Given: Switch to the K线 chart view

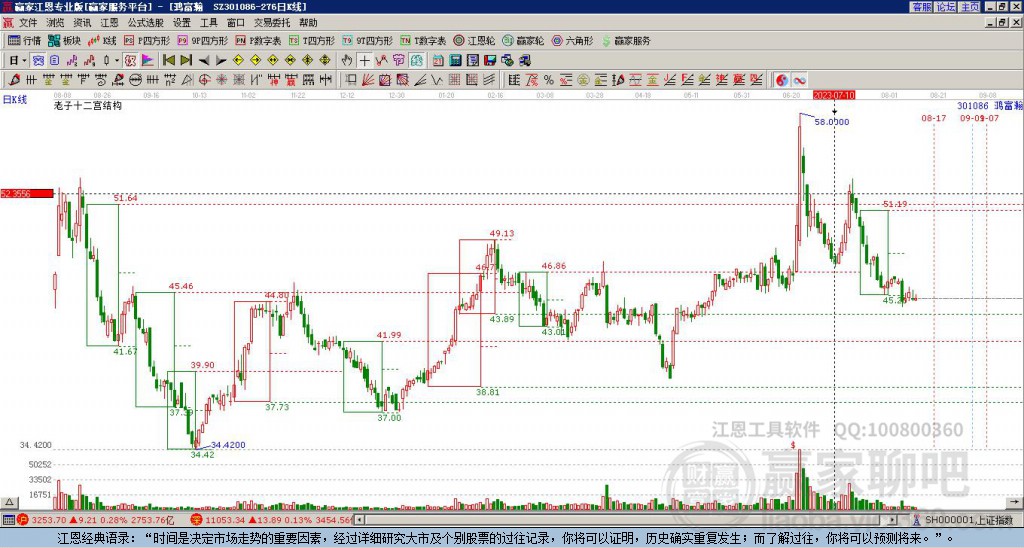Looking at the screenshot, I should pos(102,40).
